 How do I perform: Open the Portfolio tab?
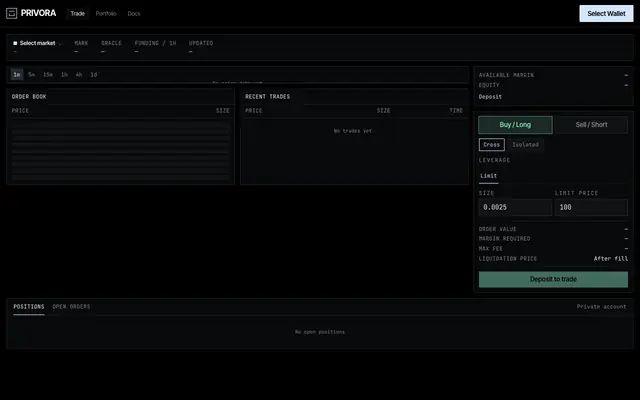tap(106, 13)
